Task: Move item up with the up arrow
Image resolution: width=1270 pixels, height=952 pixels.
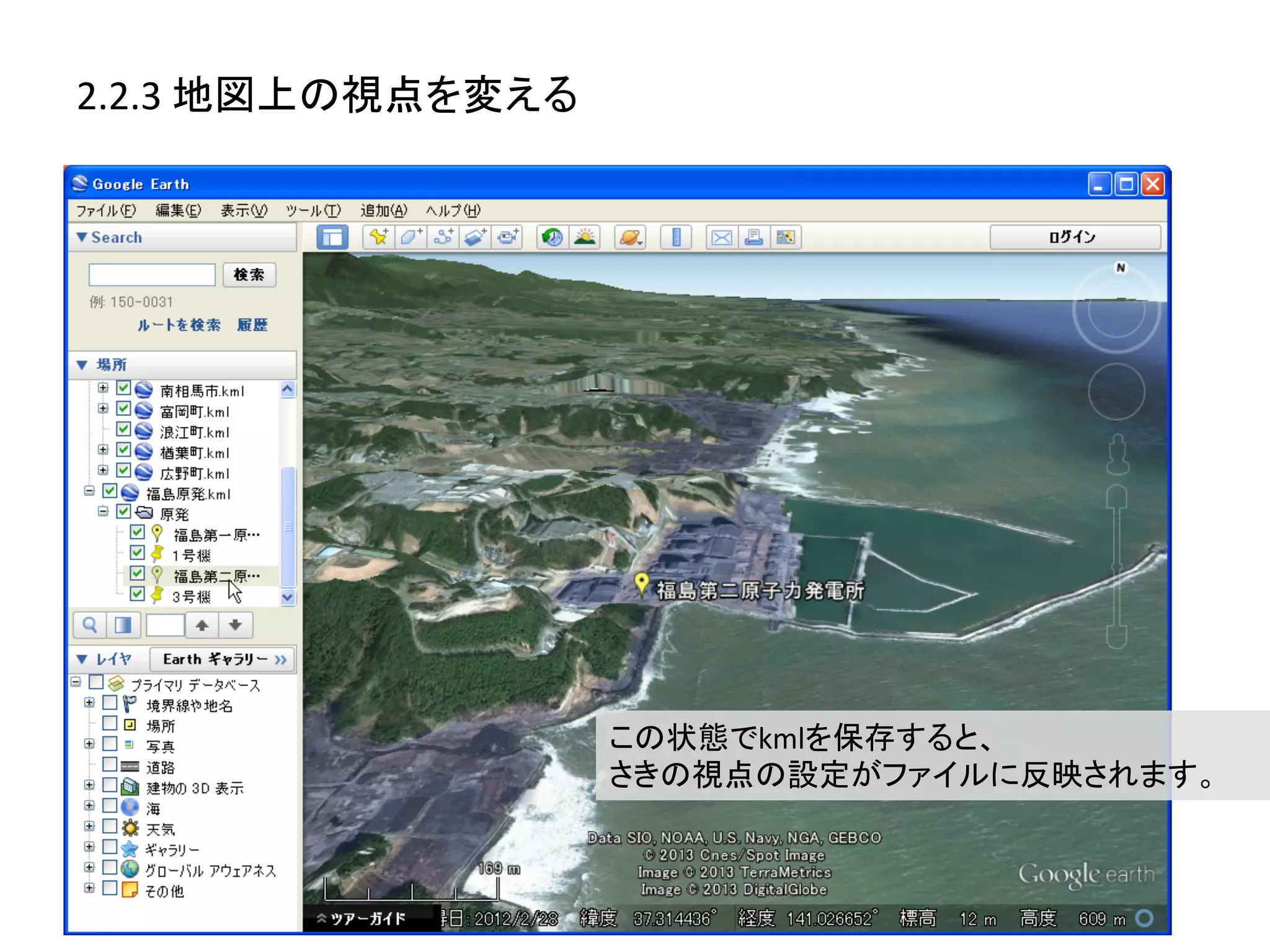Action: [x=202, y=625]
